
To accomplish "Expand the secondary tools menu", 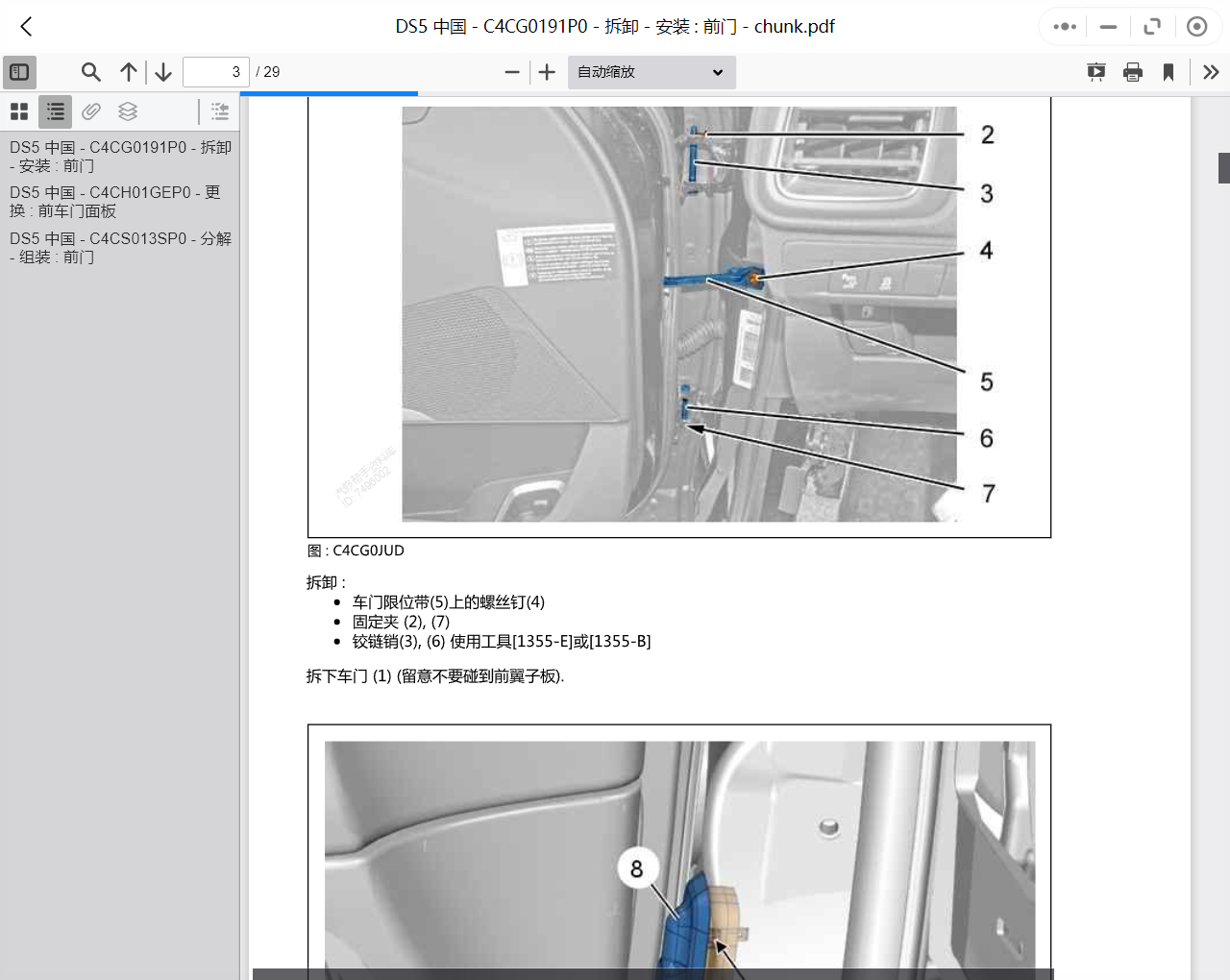I will point(1211,72).
